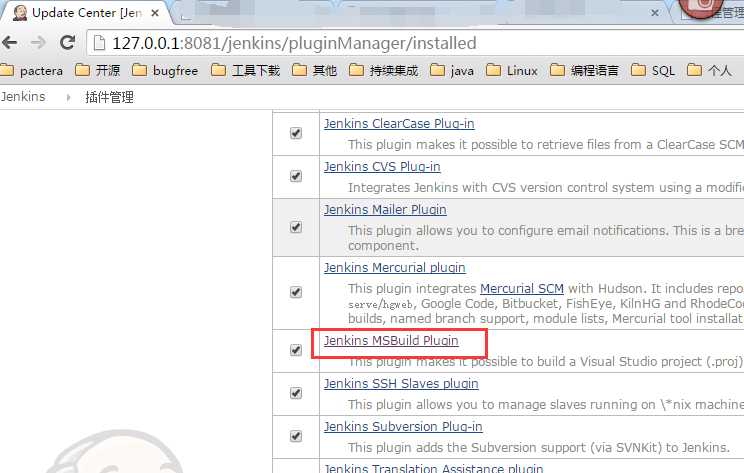This screenshot has height=473, width=744.
Task: Click the Jenkins favicon on the tab
Action: click(20, 13)
